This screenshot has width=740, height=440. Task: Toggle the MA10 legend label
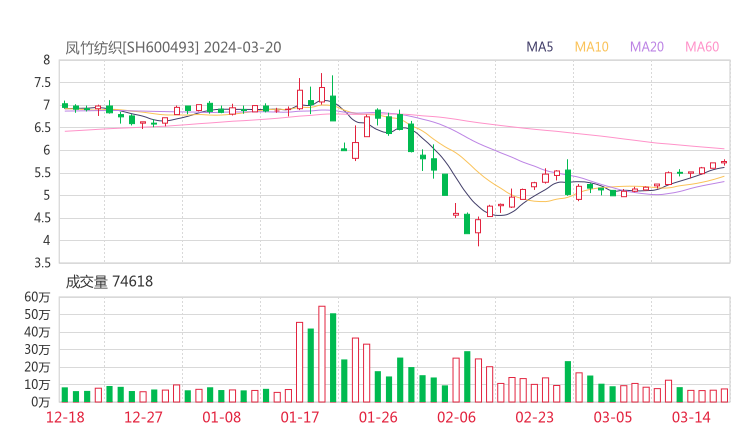tap(592, 47)
